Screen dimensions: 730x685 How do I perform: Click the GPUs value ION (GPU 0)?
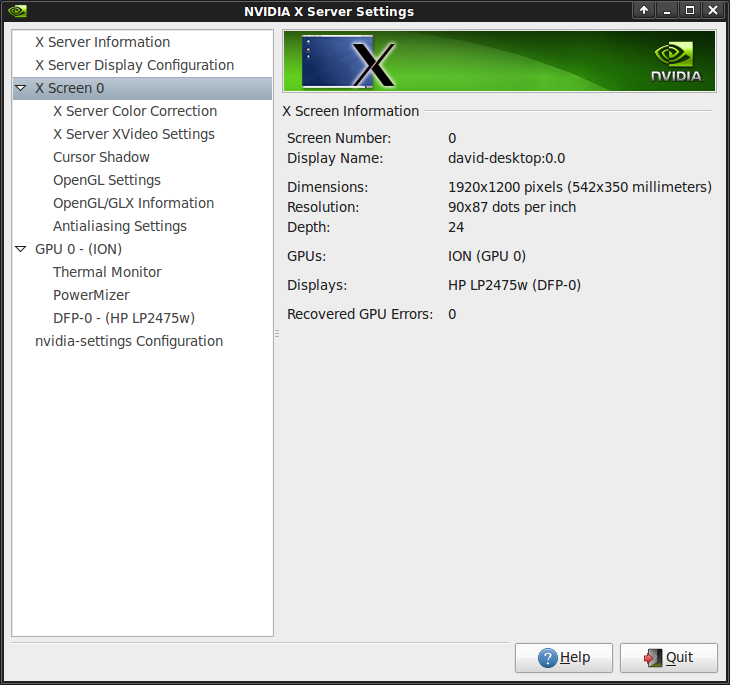(487, 256)
